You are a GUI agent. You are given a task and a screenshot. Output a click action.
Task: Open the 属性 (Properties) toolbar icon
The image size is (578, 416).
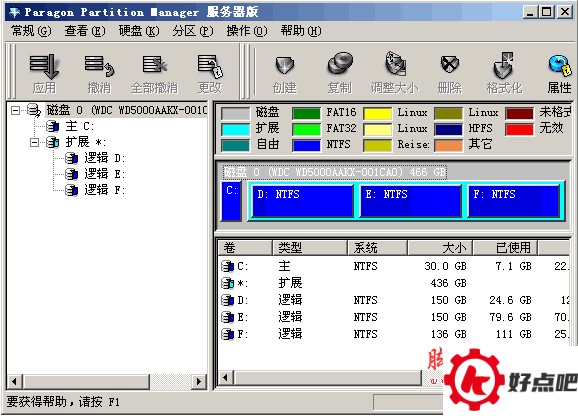[x=559, y=66]
